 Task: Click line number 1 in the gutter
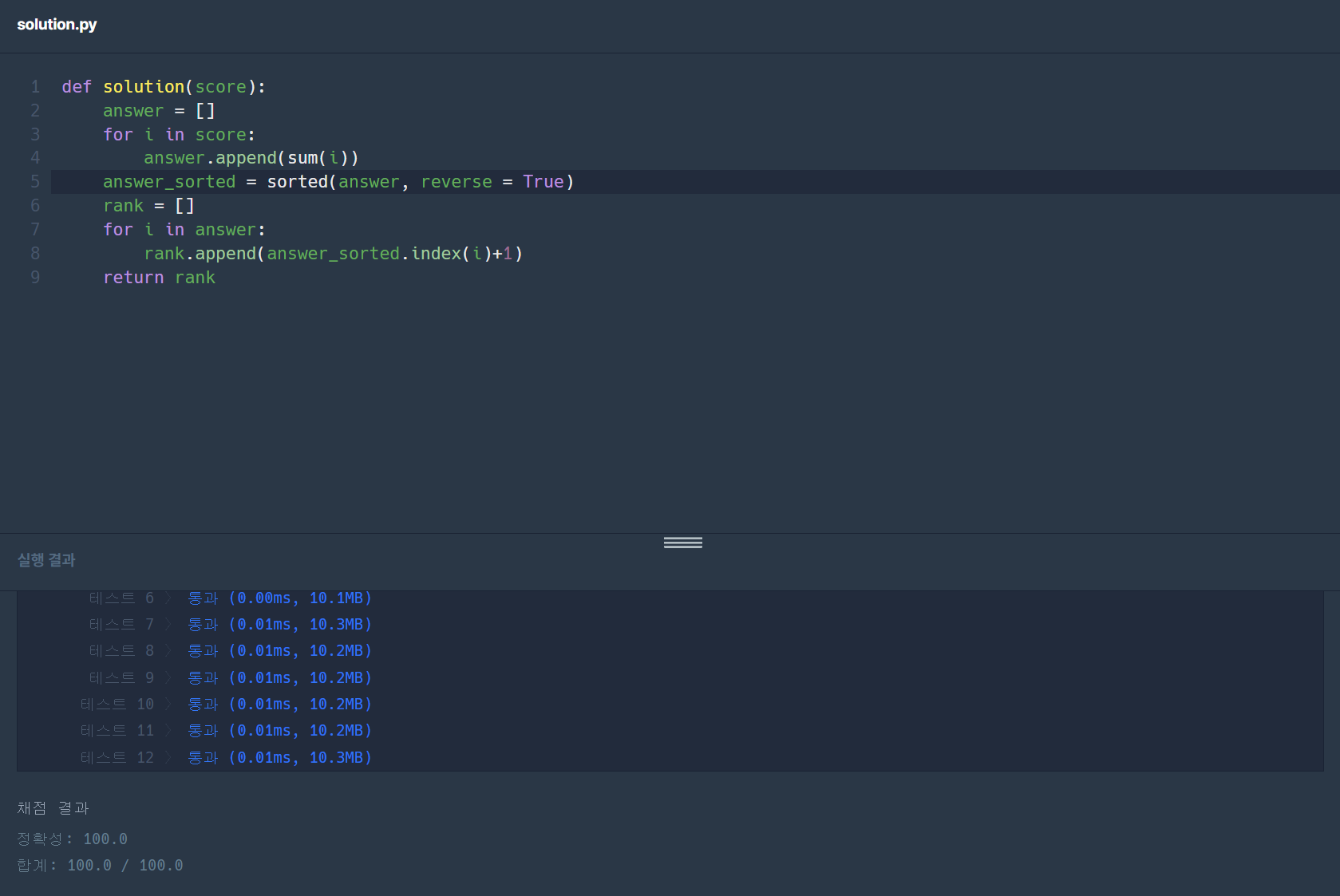pos(35,87)
